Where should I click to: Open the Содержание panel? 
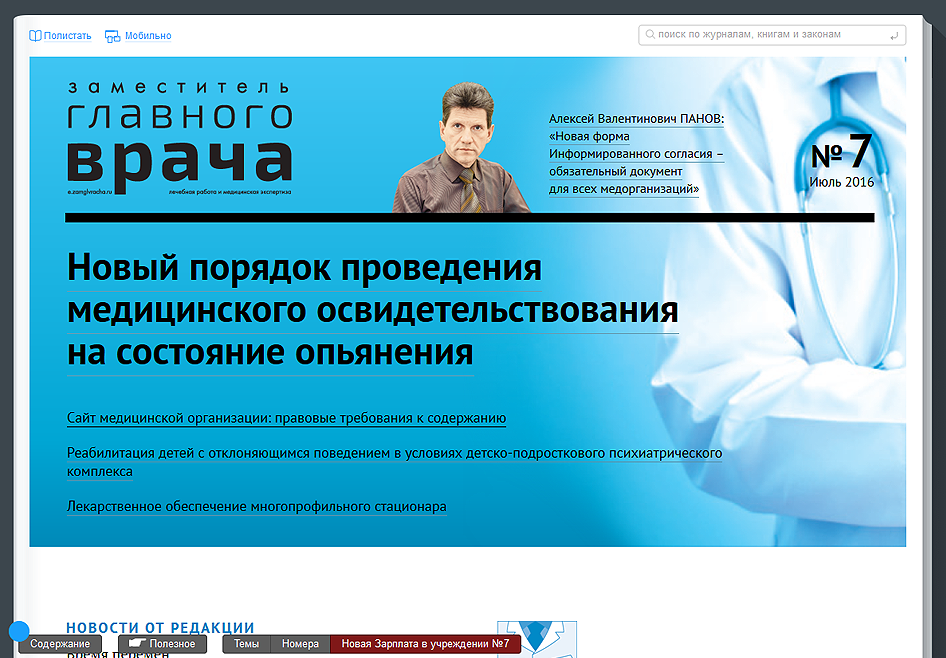pos(60,644)
